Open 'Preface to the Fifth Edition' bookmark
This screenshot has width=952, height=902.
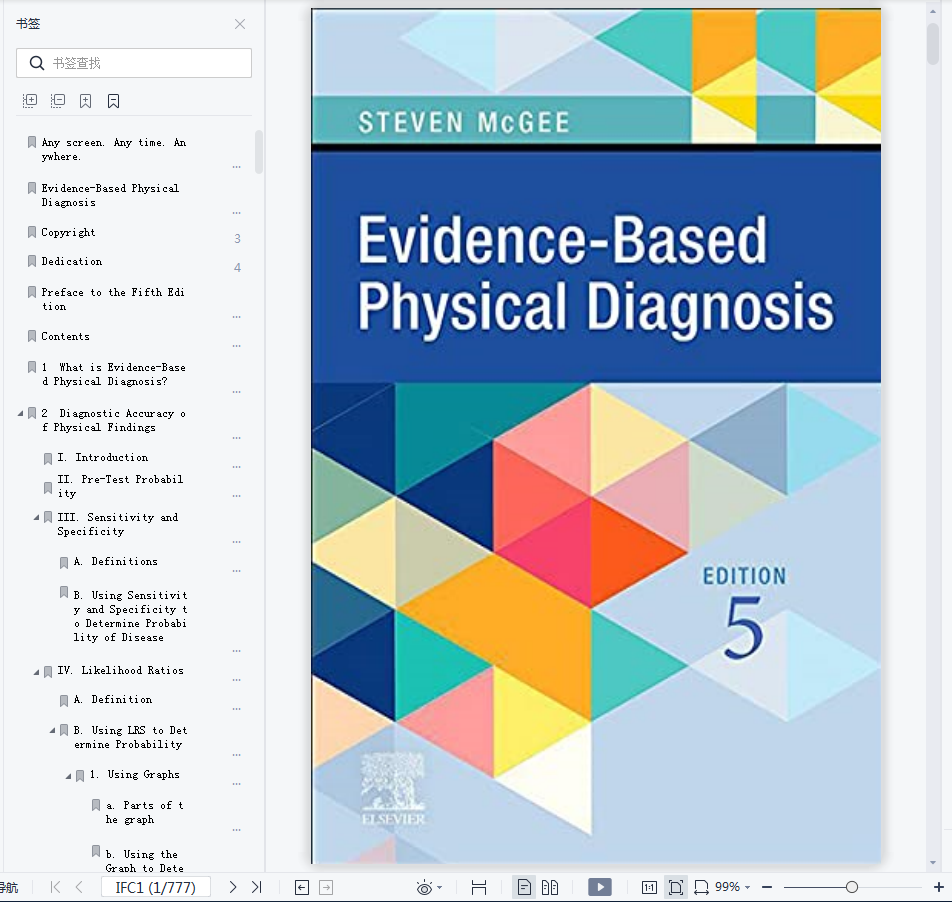click(113, 299)
